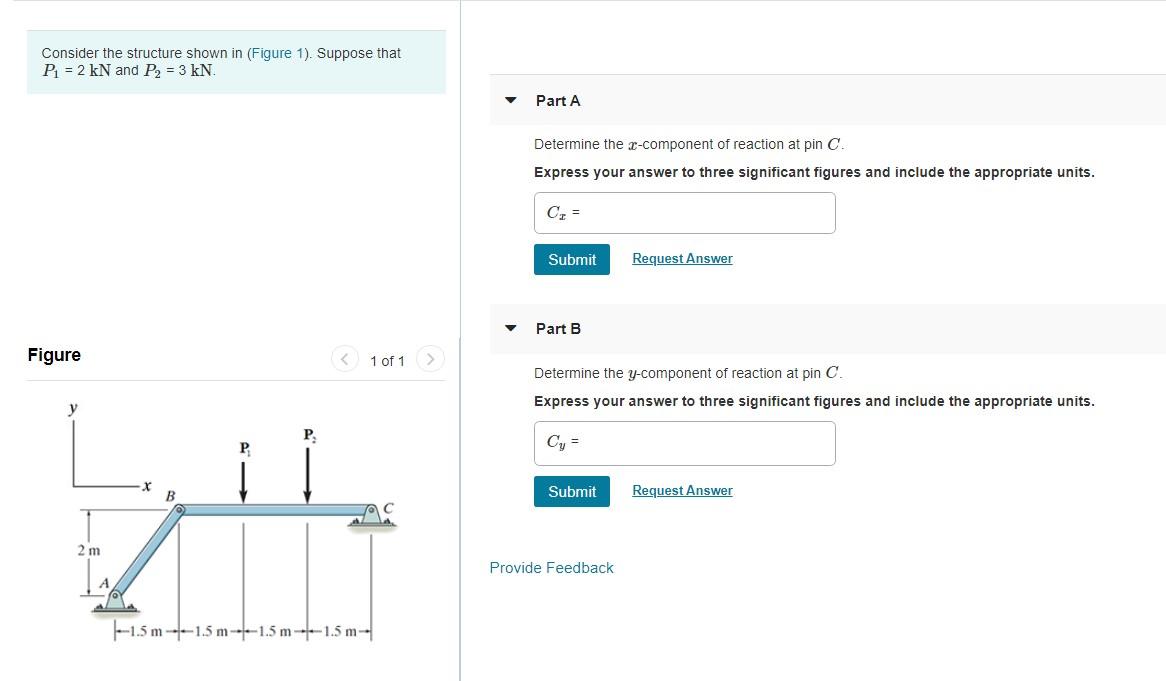Screen dimensions: 1166x681
Task: Collapse the Part A section triangle
Action: (x=511, y=100)
